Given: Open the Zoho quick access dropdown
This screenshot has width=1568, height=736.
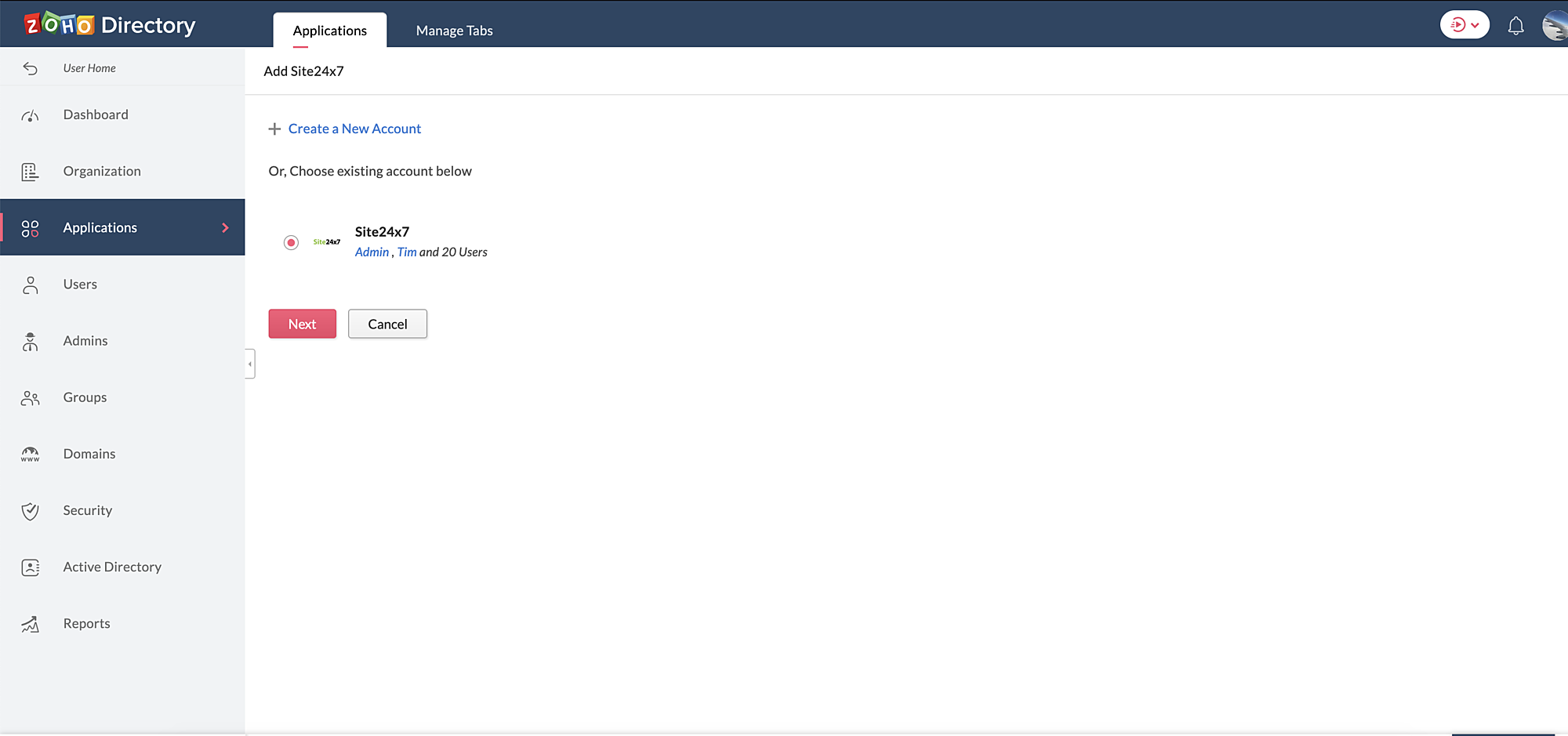Looking at the screenshot, I should pyautogui.click(x=1465, y=24).
